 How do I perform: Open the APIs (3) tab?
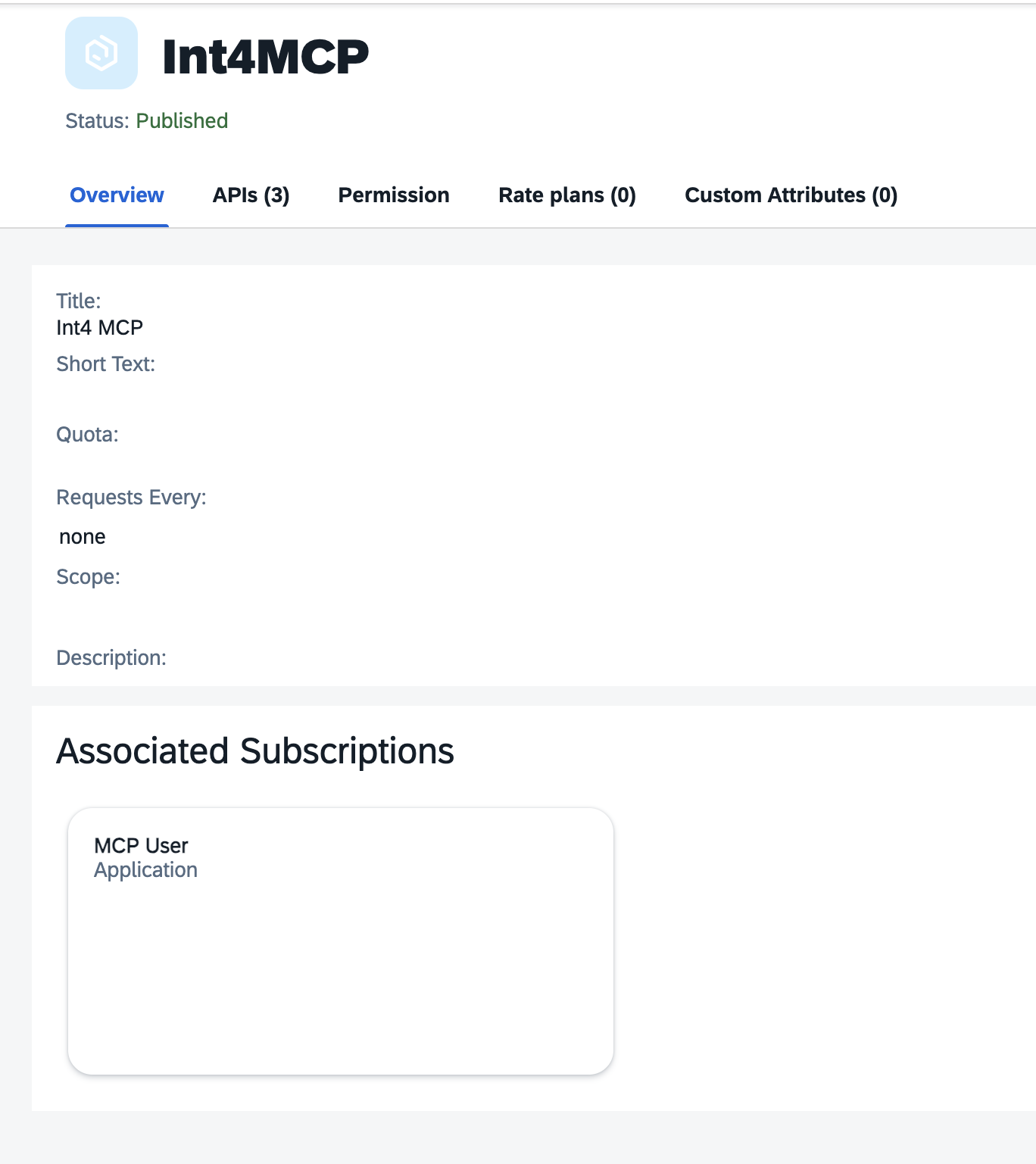coord(251,195)
